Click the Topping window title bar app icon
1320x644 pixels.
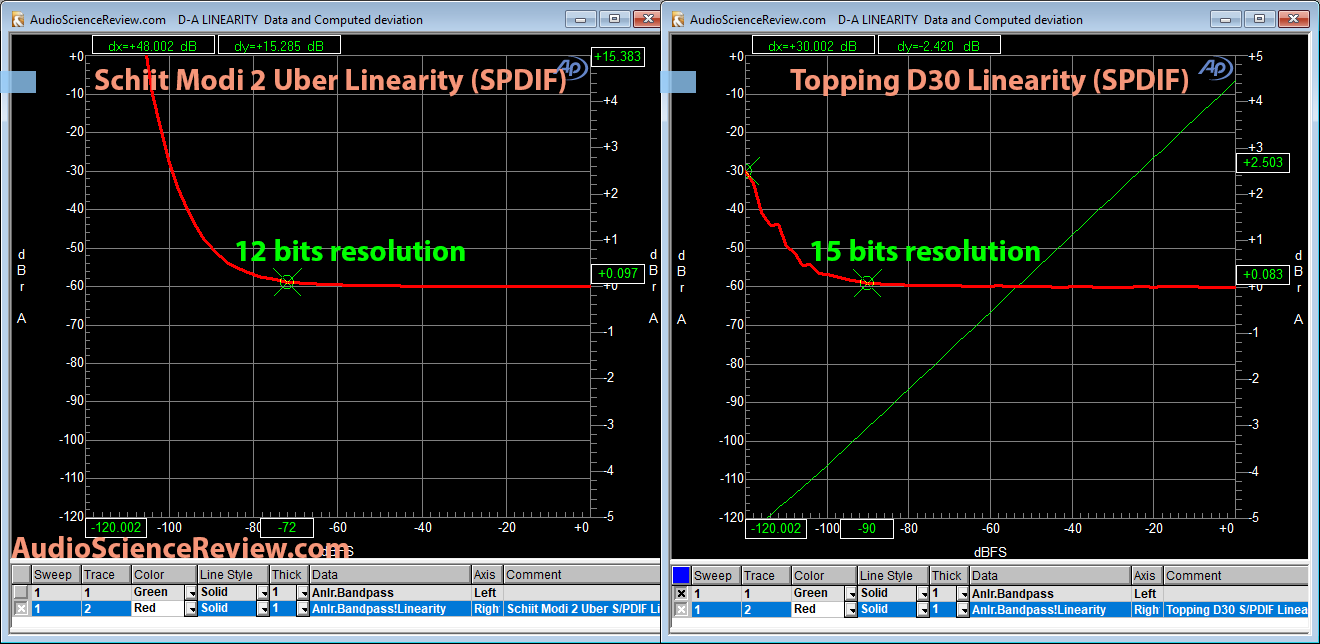tap(677, 19)
